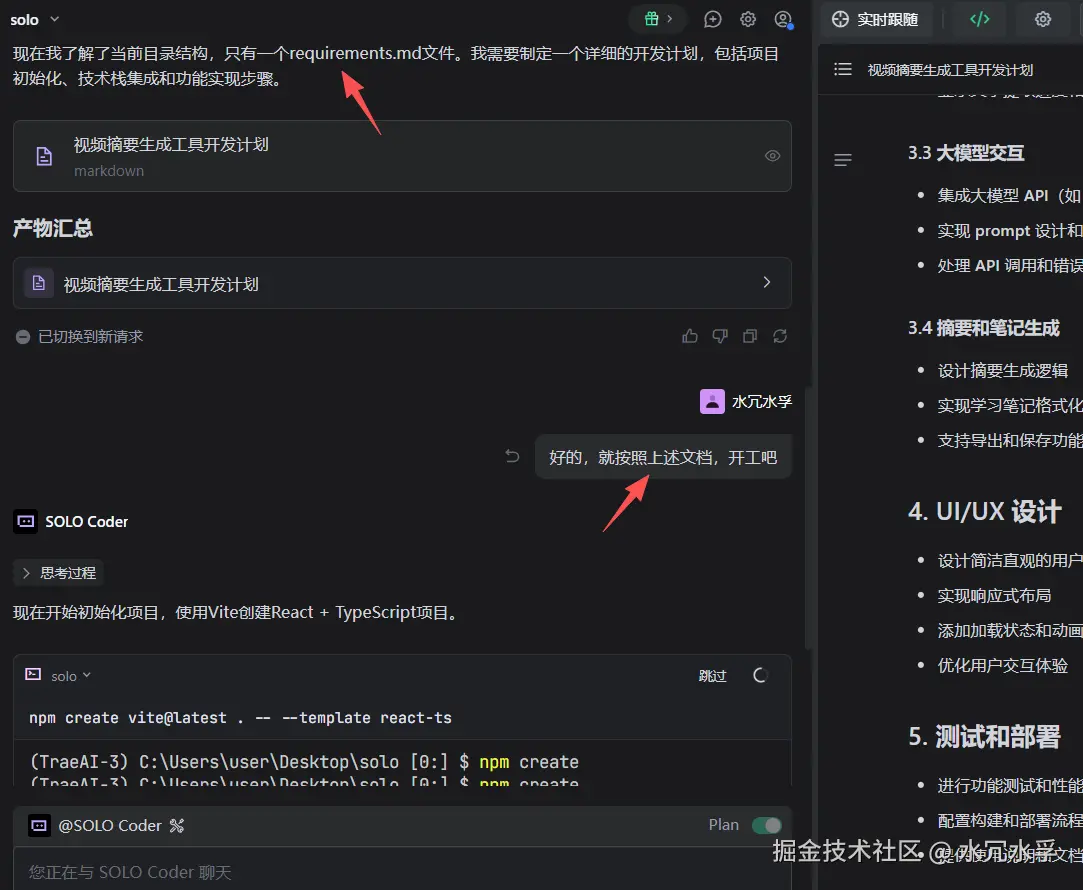The width and height of the screenshot is (1083, 890).
Task: Copy the response text
Action: [749, 336]
